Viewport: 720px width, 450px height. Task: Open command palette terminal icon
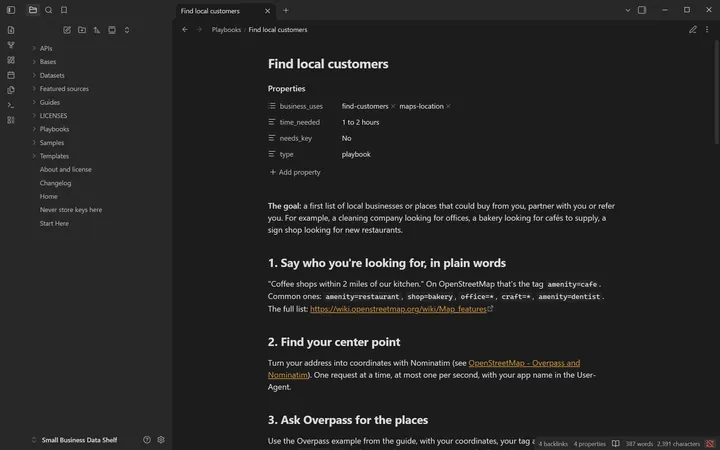tap(11, 105)
